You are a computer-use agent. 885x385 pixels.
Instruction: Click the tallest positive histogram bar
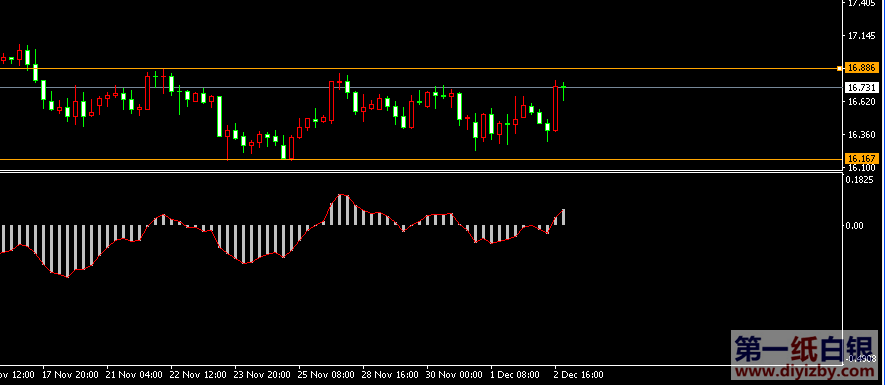(x=340, y=210)
